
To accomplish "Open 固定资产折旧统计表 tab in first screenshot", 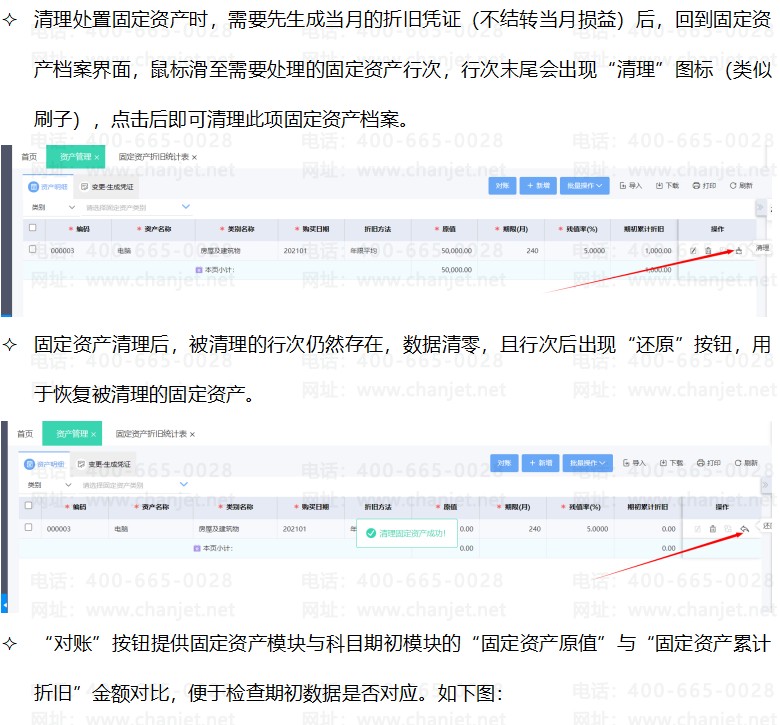I will (x=153, y=157).
